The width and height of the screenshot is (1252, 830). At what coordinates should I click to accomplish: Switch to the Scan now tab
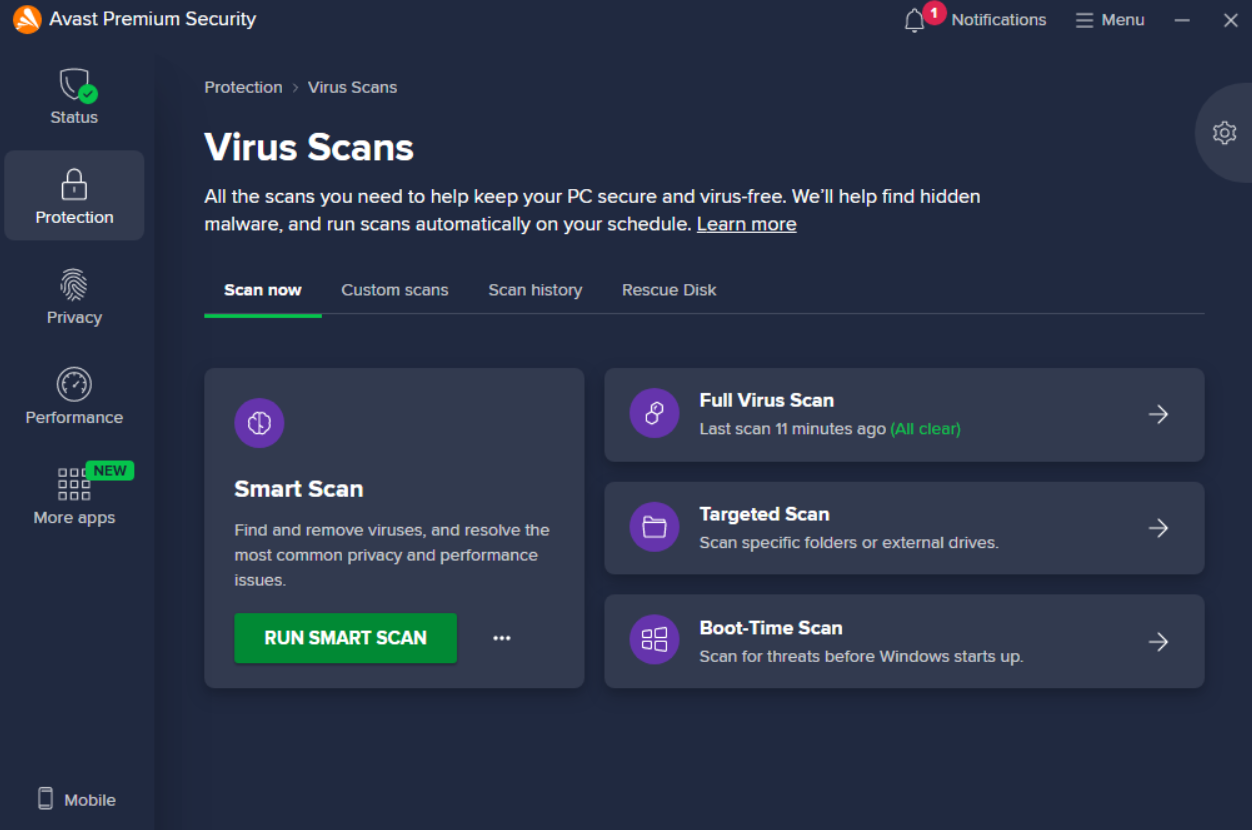pos(263,290)
